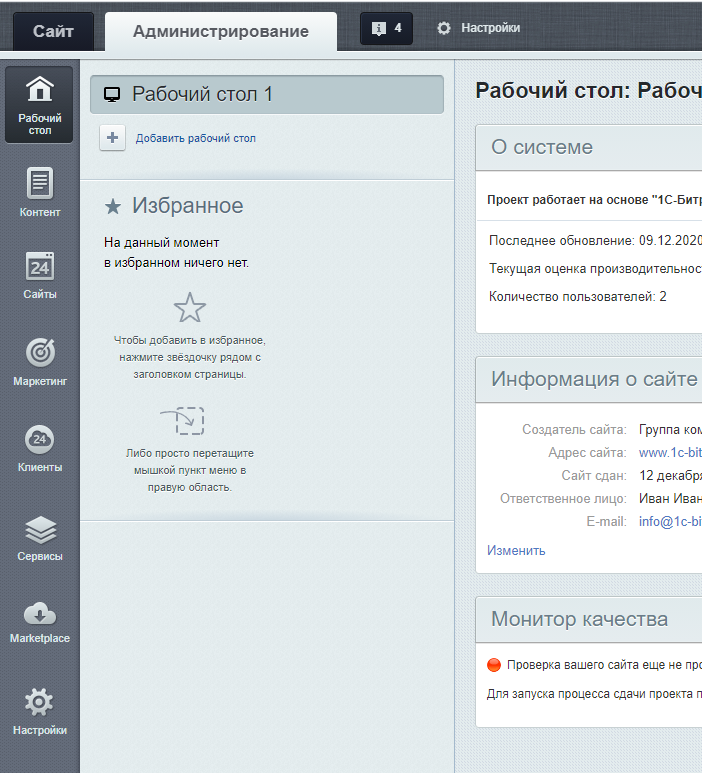The image size is (702, 773).
Task: Select Рабочий стол 1 in the menu
Action: pos(267,95)
